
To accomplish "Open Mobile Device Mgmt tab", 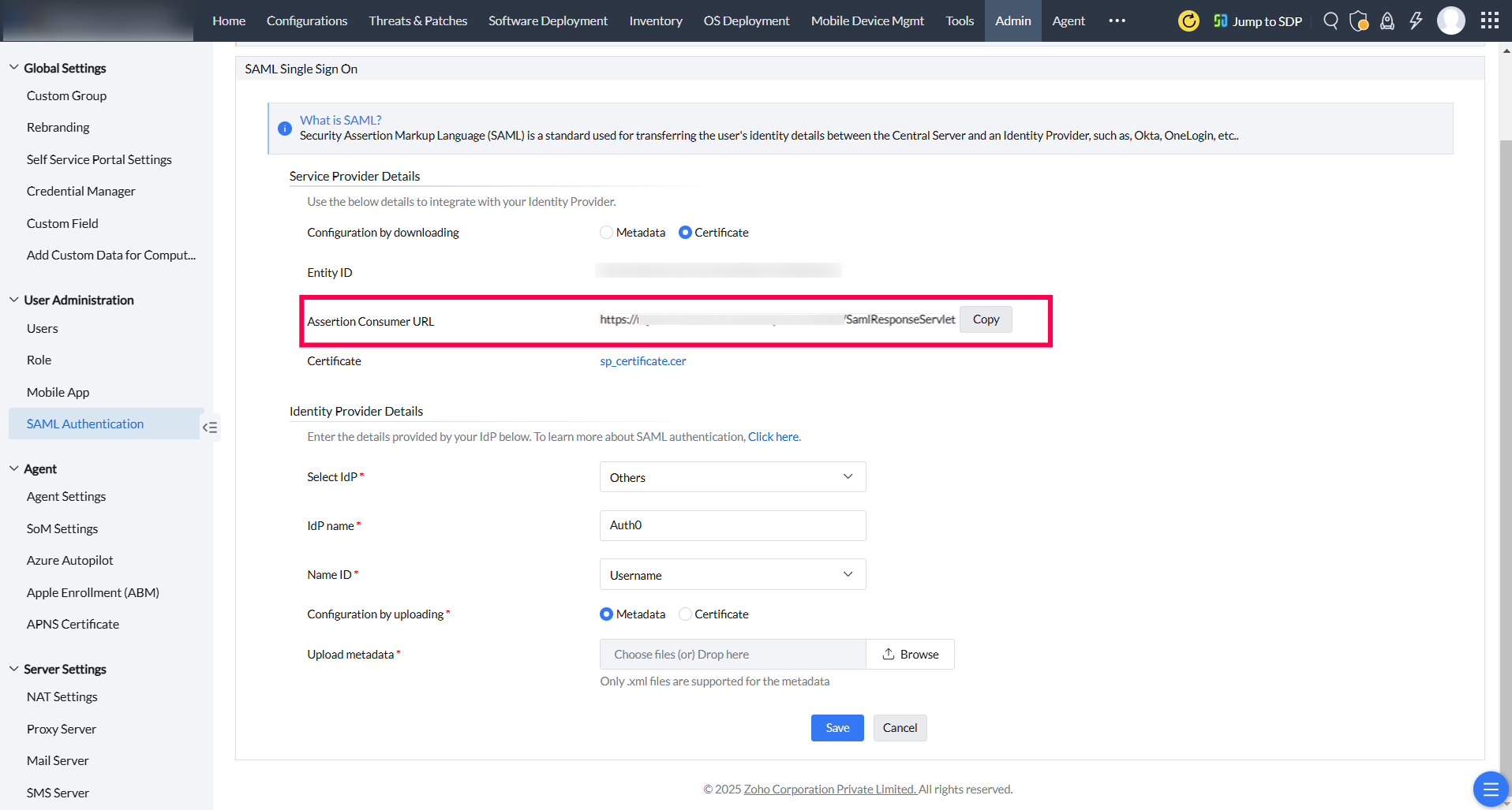I will (867, 21).
